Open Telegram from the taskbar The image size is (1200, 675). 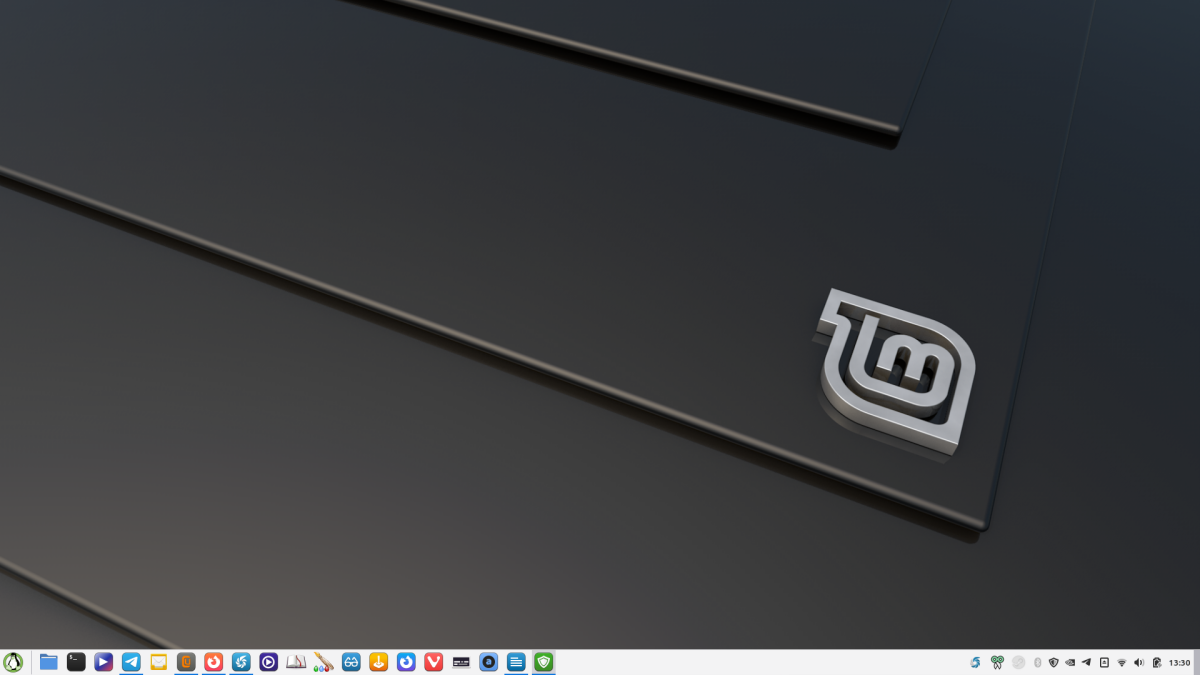pyautogui.click(x=129, y=661)
